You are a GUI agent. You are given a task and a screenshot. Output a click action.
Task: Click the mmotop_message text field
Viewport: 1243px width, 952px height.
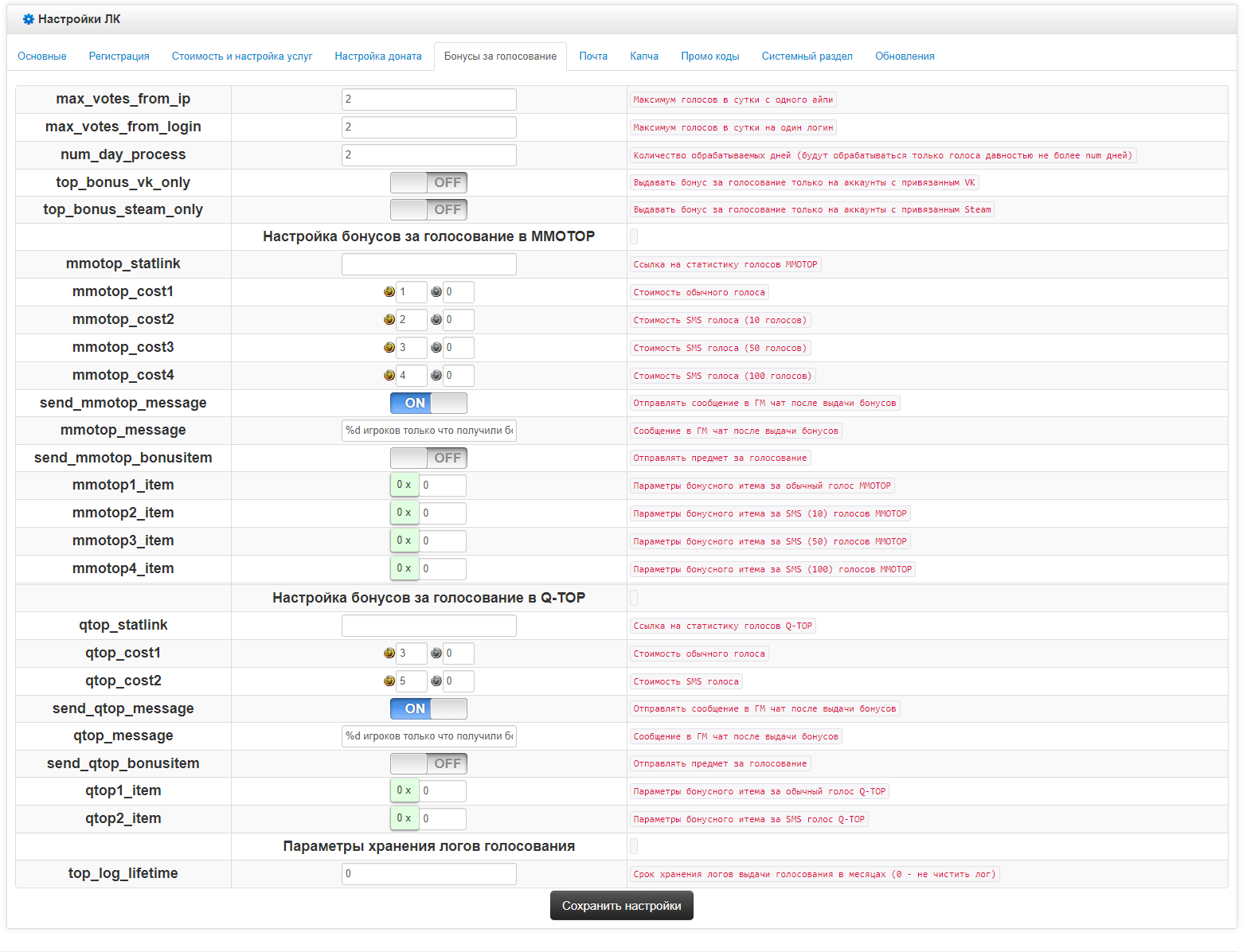429,431
